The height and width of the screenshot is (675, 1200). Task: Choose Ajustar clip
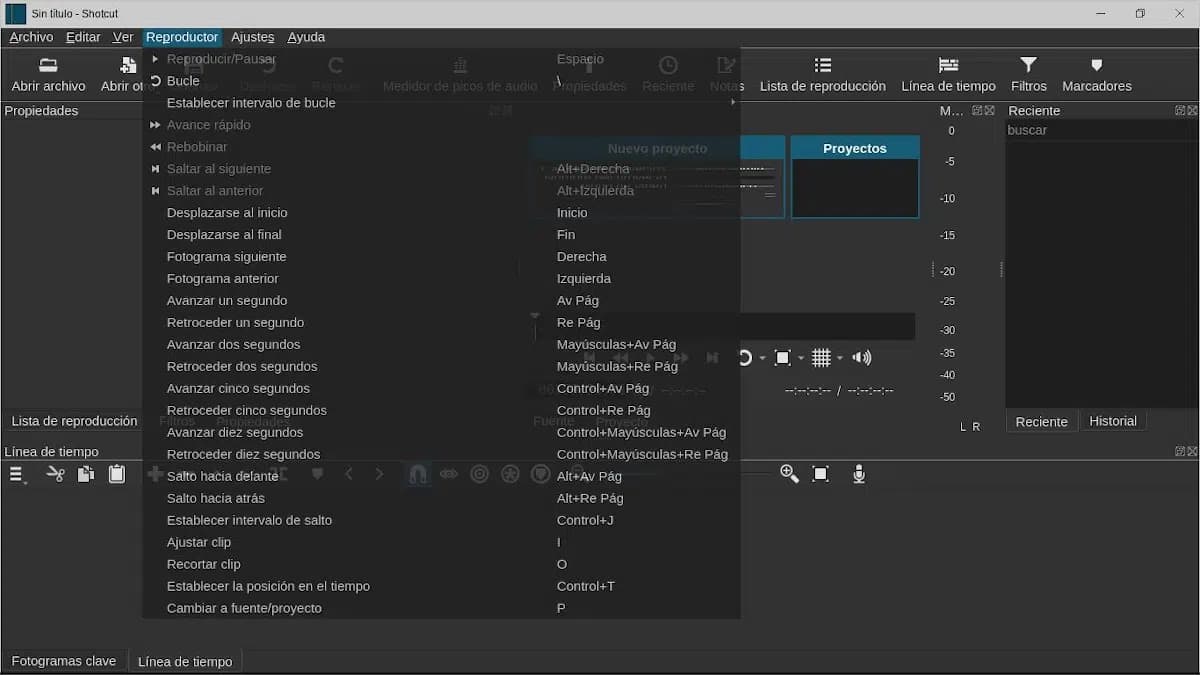pyautogui.click(x=441, y=543)
